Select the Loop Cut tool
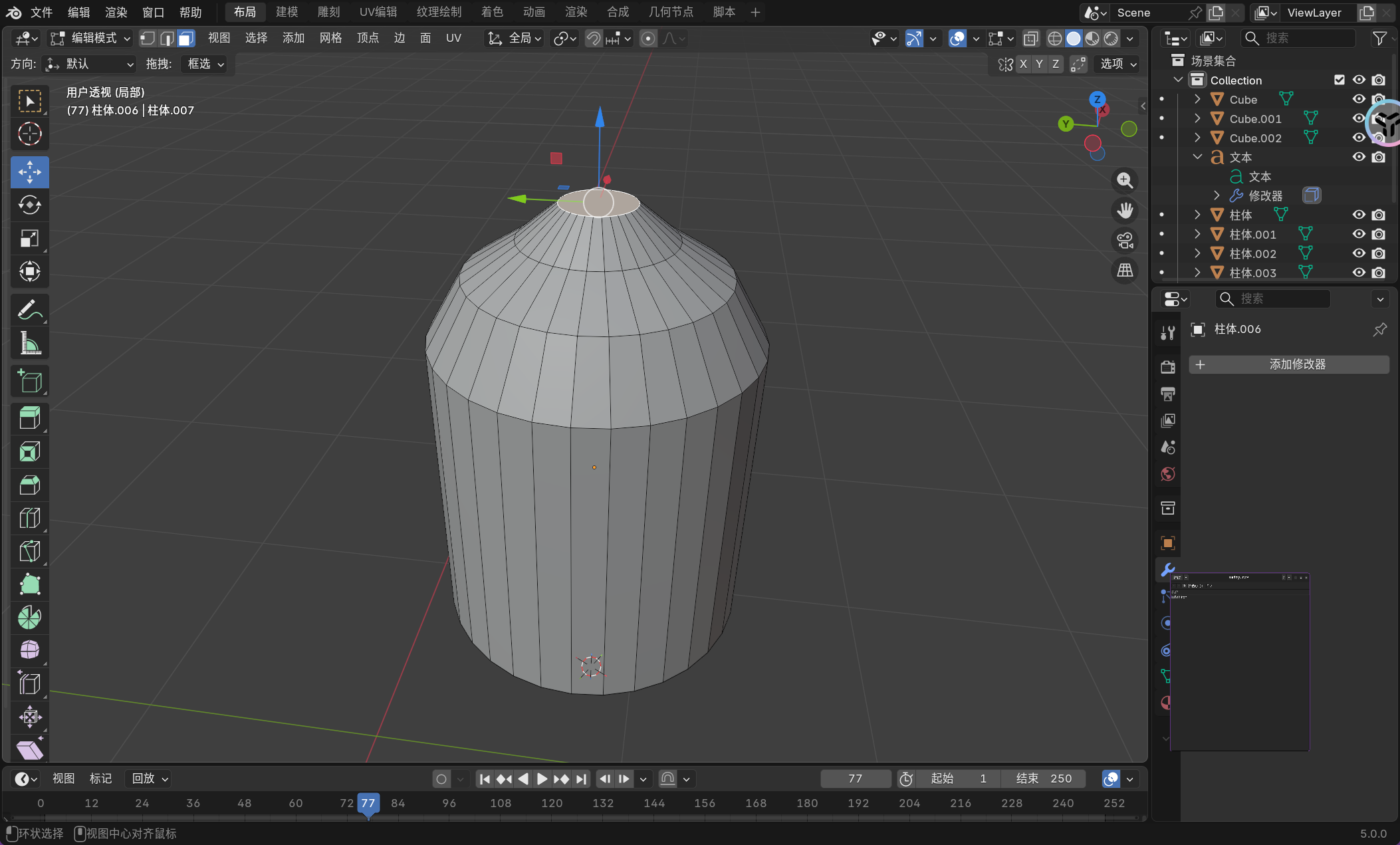Image resolution: width=1400 pixels, height=845 pixels. [29, 518]
